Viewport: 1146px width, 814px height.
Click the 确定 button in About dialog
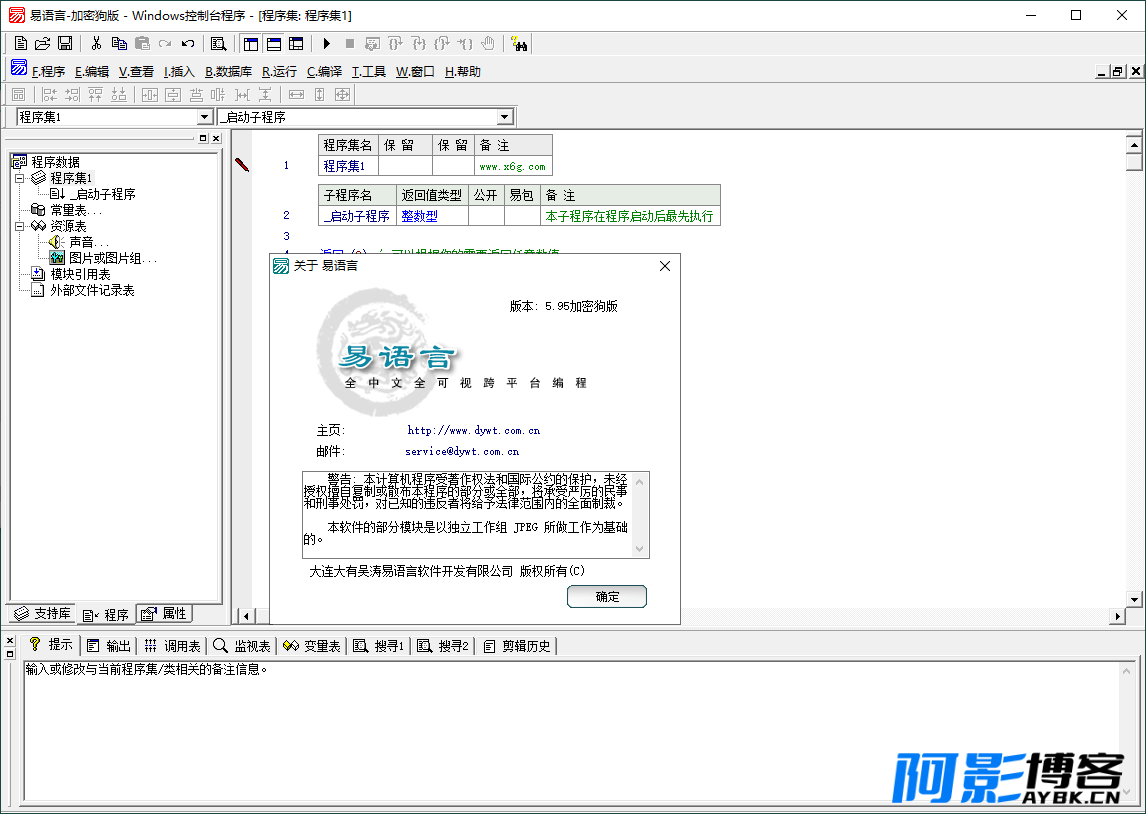[607, 596]
